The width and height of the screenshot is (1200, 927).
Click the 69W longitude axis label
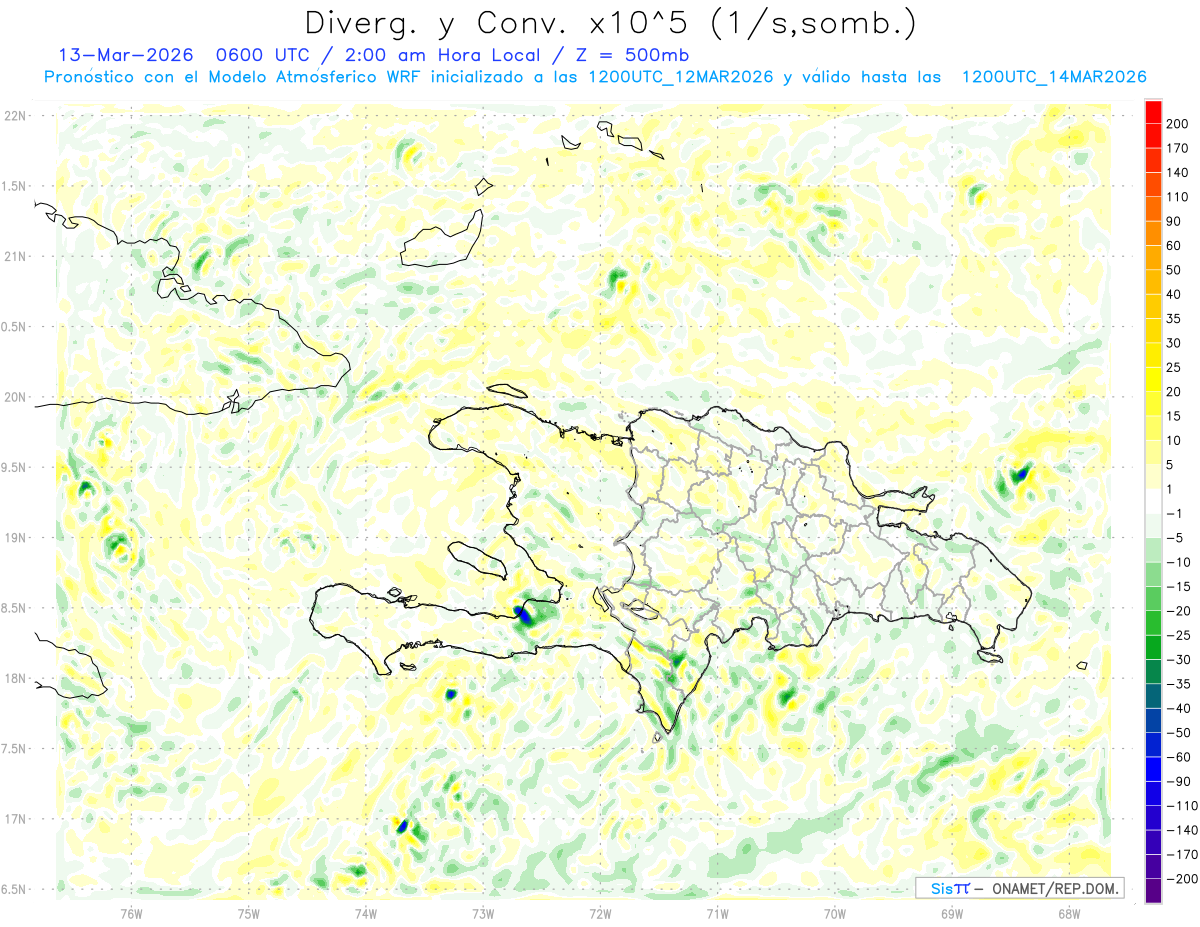pos(951,913)
